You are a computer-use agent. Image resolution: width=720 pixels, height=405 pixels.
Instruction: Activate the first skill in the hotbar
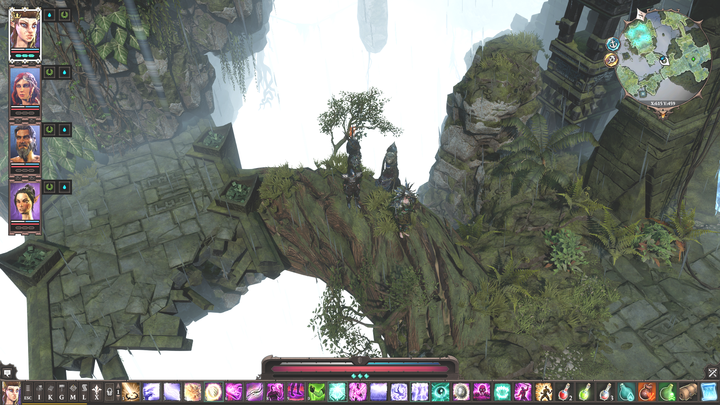click(131, 392)
